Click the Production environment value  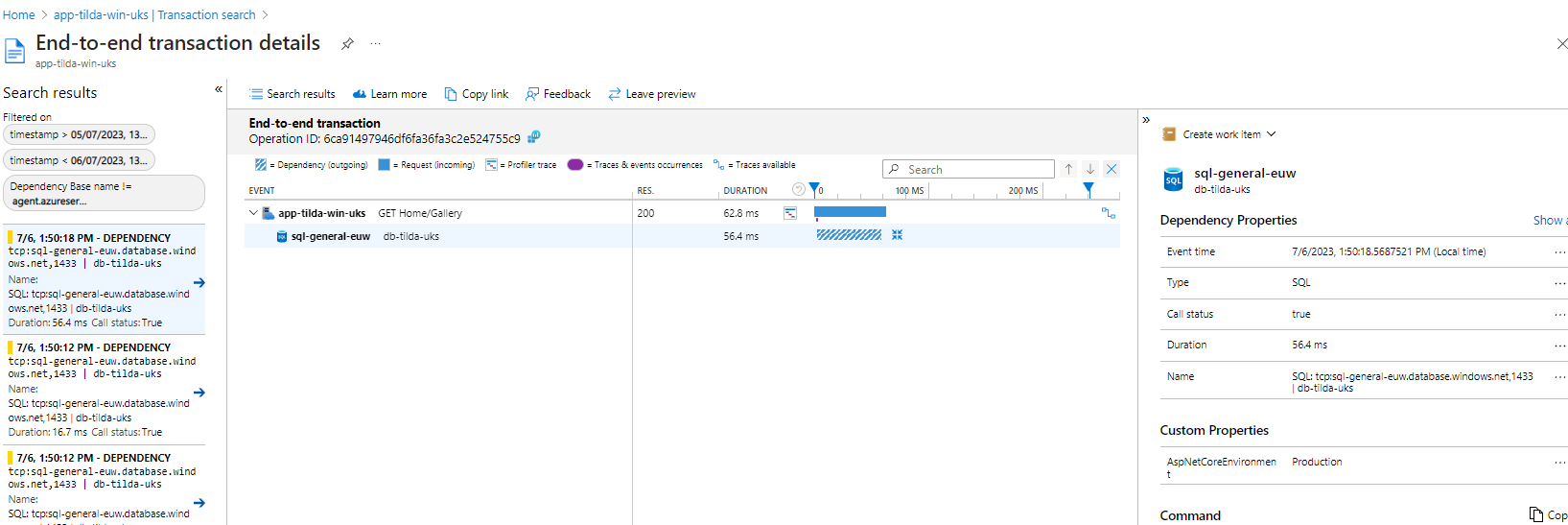pos(1317,462)
